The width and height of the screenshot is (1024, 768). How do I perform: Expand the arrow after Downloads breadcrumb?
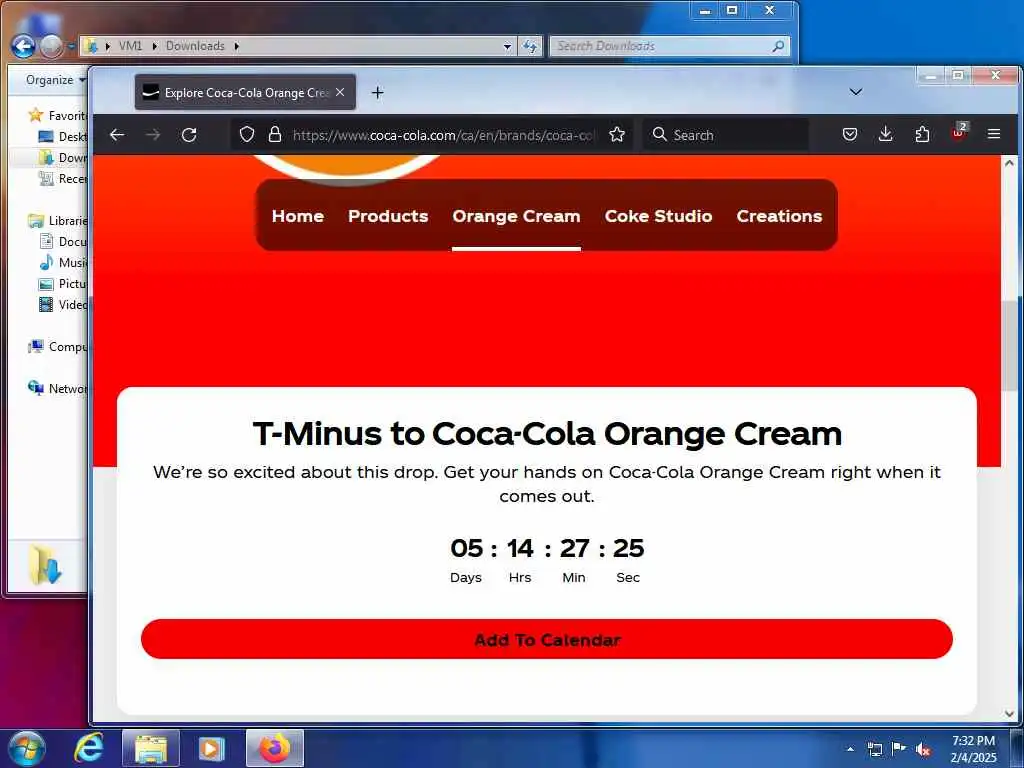click(236, 46)
